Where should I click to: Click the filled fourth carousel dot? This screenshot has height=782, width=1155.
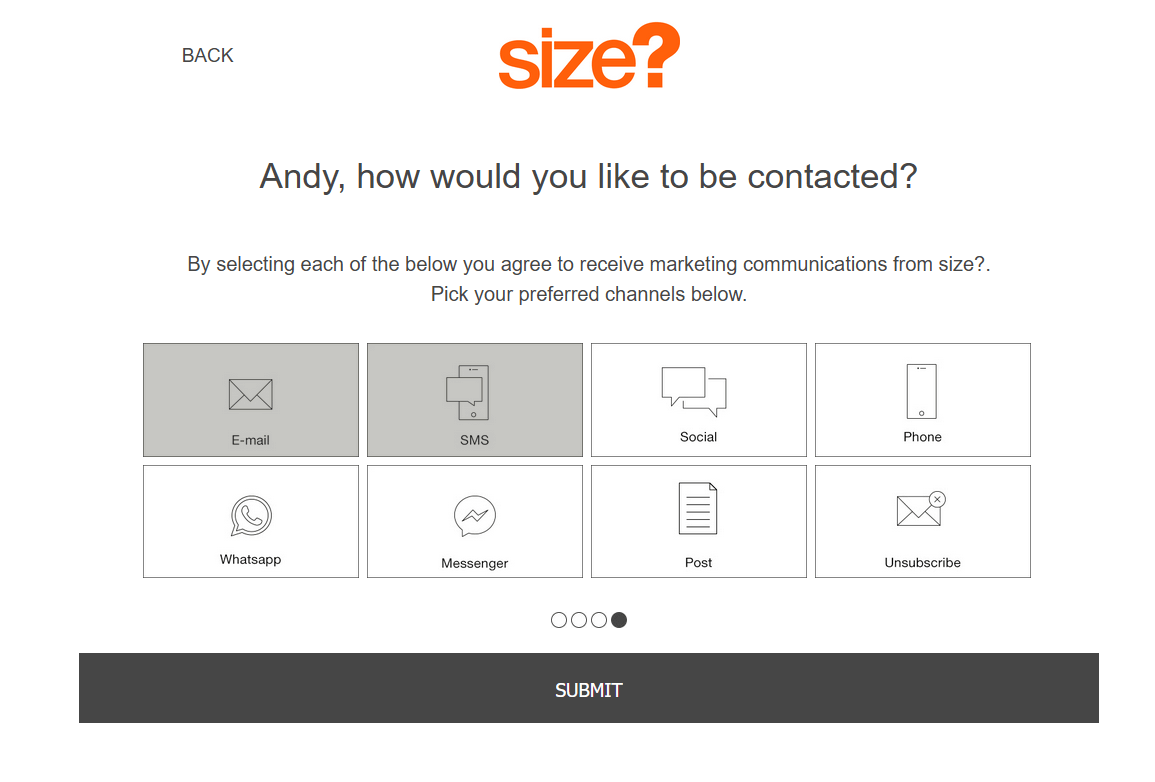(619, 620)
